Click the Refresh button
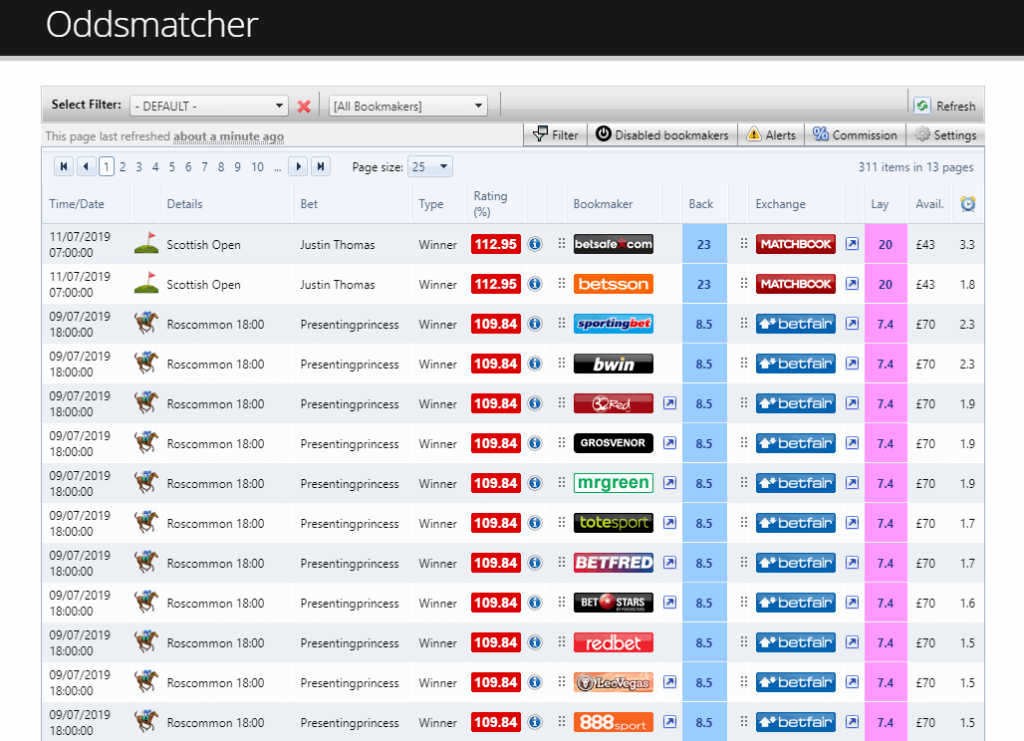Image resolution: width=1024 pixels, height=741 pixels. click(x=944, y=105)
